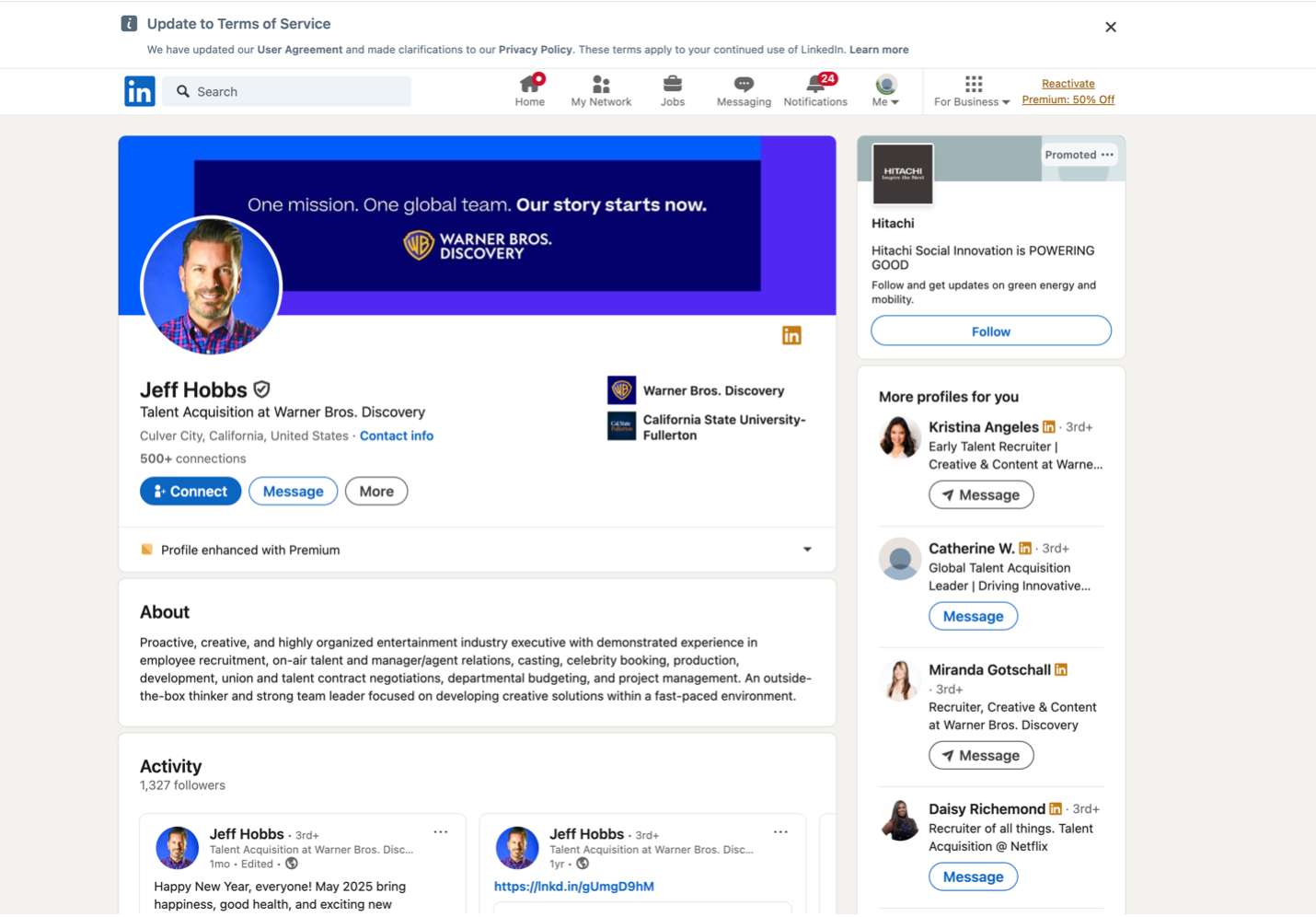Message Catherine W.
Viewport: 1316px width, 917px height.
pyautogui.click(x=973, y=616)
